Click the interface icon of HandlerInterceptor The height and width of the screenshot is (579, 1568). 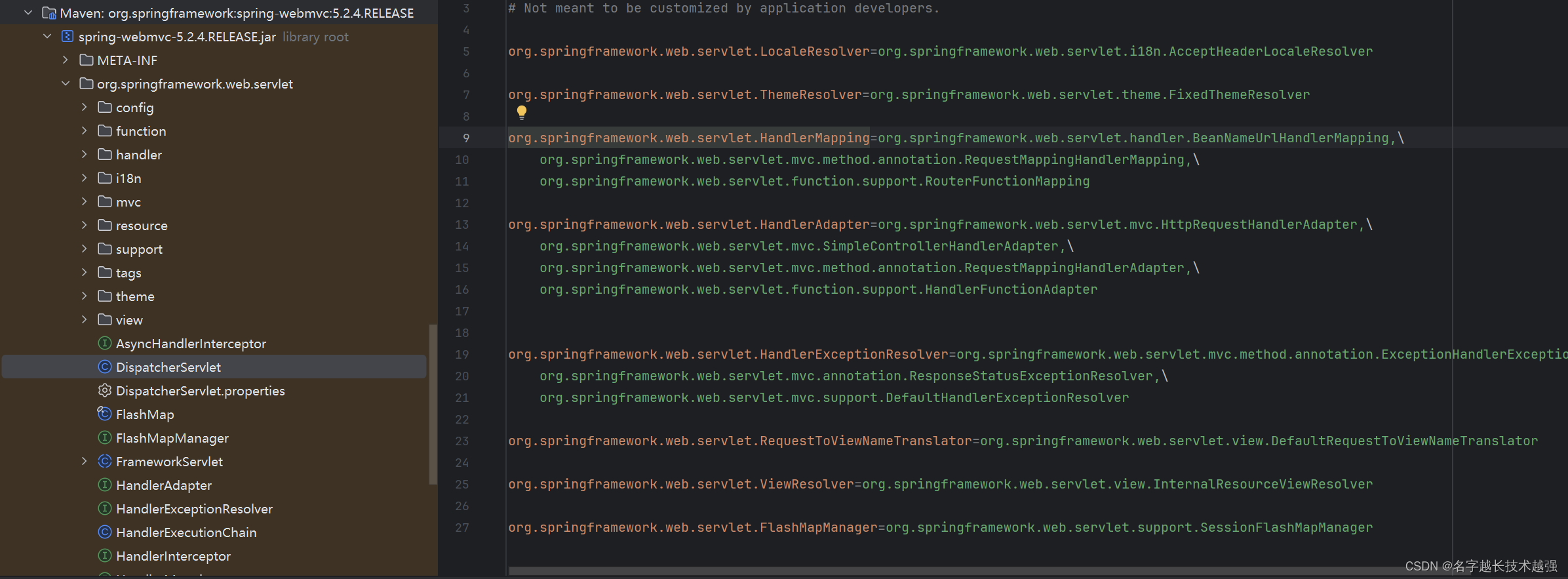click(104, 556)
